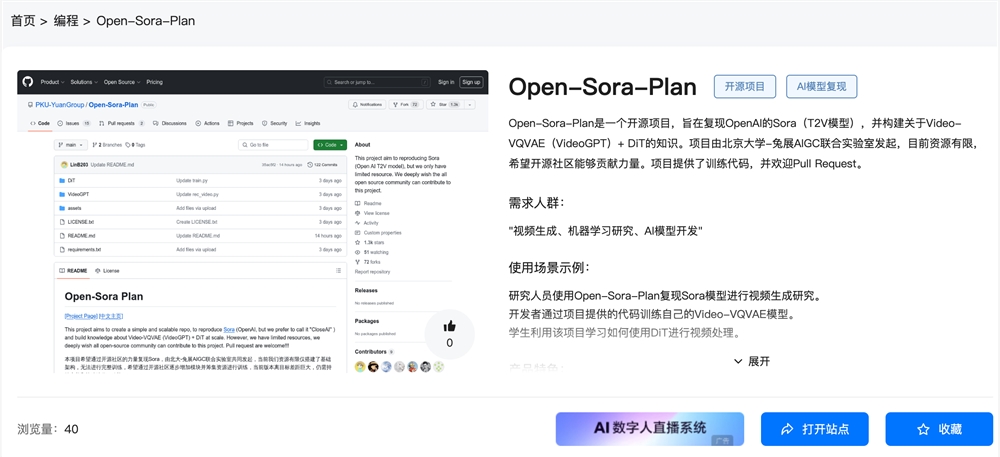Viewport: 1000px width, 457px height.
Task: Open the 编程 breadcrumb category
Action: (x=66, y=20)
